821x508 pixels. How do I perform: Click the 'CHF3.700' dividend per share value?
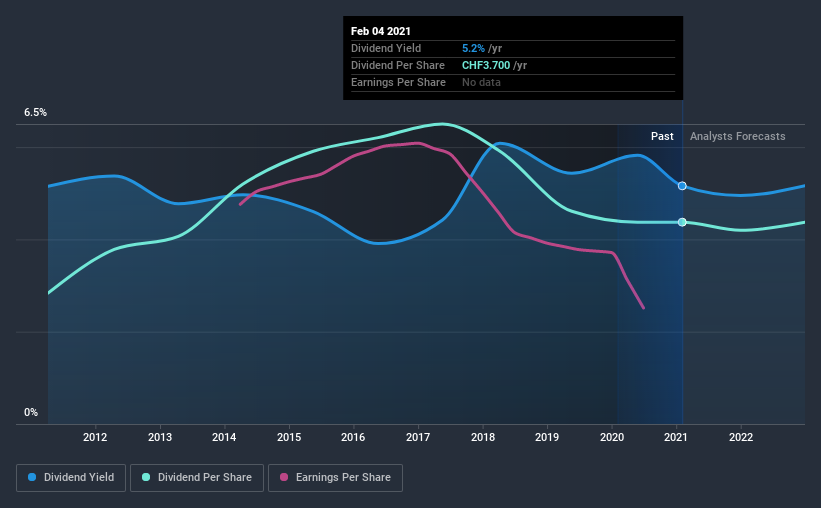coord(486,65)
